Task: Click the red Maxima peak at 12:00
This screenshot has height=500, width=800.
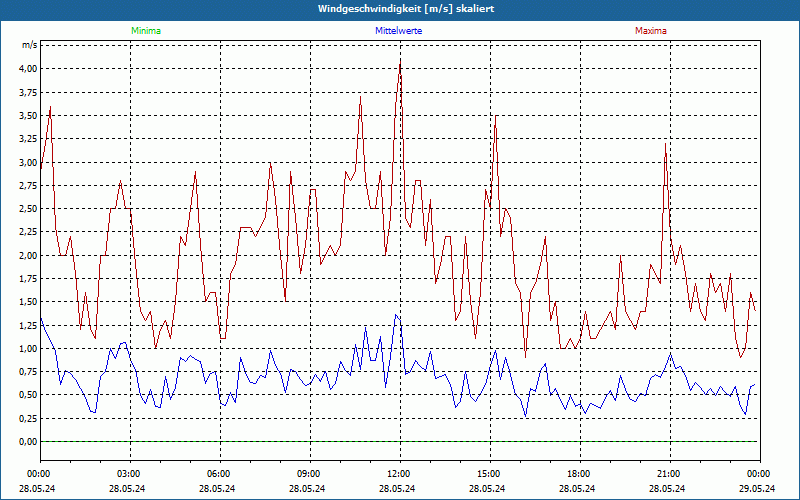Action: pos(400,63)
